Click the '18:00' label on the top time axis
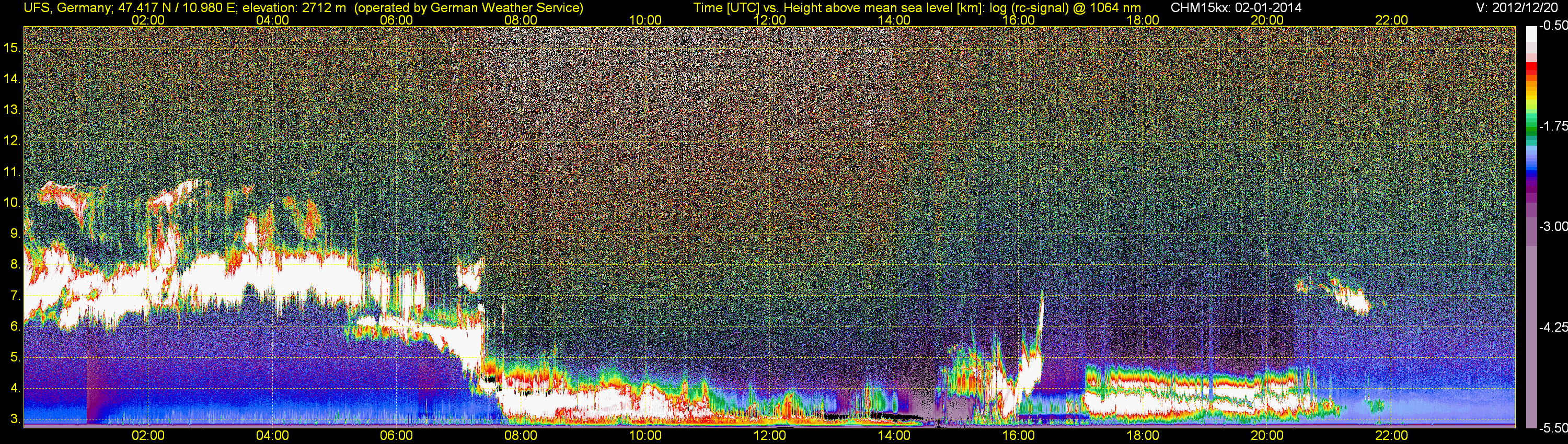 click(x=1143, y=20)
